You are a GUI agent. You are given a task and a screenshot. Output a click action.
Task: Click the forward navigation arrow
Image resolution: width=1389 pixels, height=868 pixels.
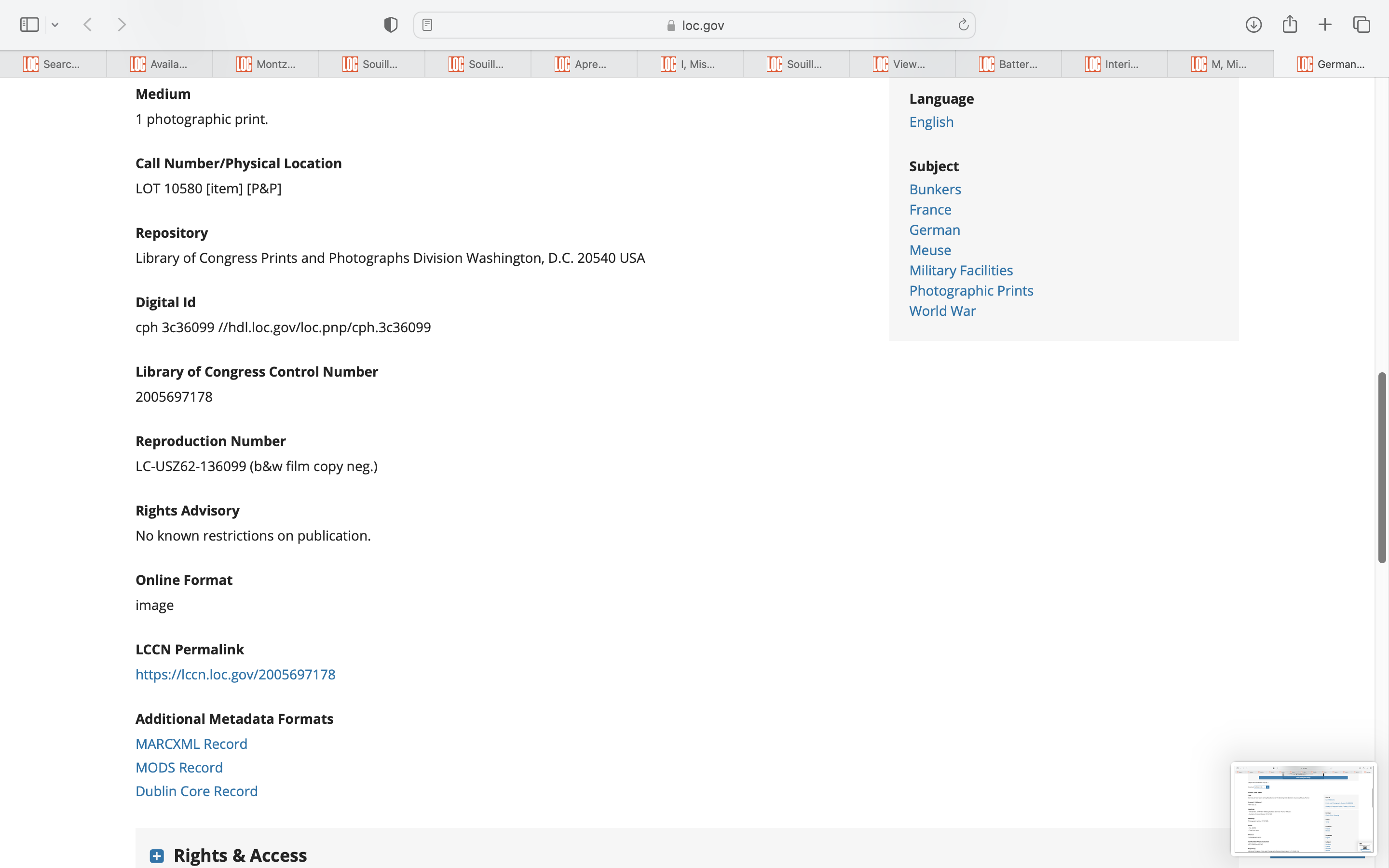(122, 25)
